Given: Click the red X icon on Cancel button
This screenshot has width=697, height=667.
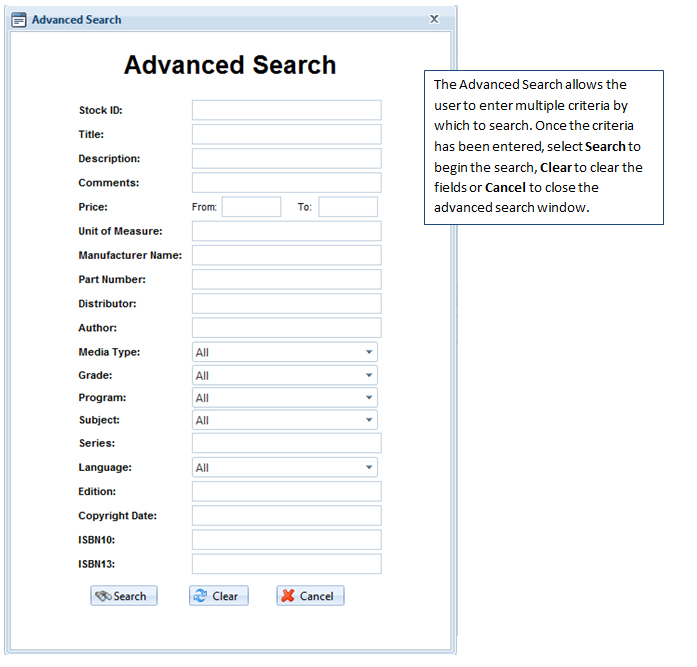Looking at the screenshot, I should (288, 596).
